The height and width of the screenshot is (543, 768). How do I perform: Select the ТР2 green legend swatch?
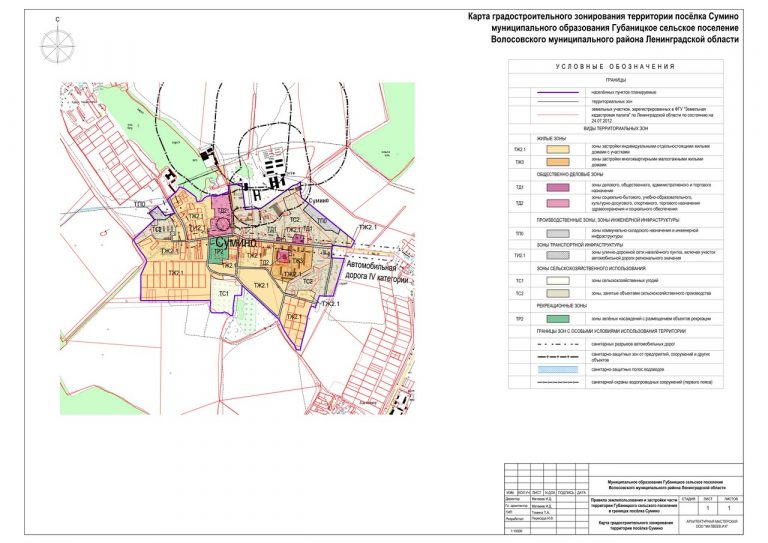[x=558, y=319]
